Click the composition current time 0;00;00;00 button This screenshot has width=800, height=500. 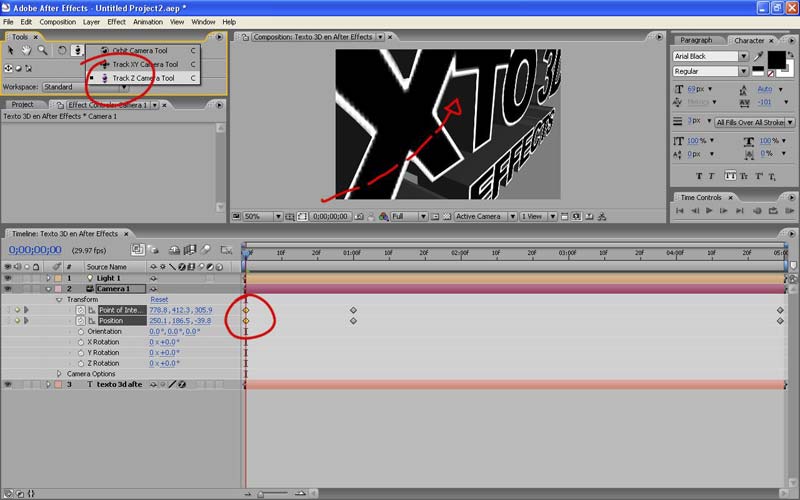click(x=330, y=216)
